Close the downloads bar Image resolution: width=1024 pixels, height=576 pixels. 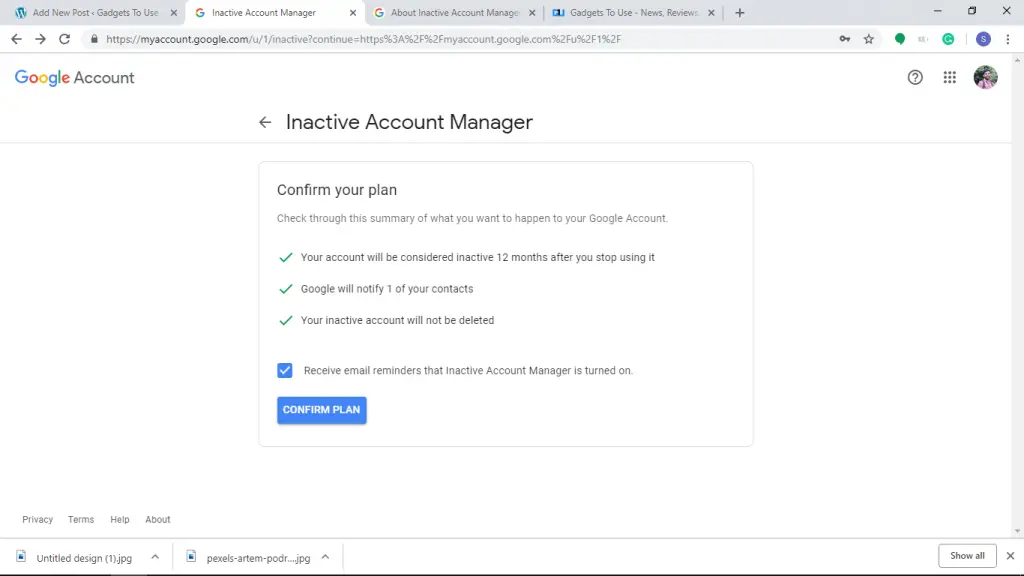click(x=1010, y=556)
